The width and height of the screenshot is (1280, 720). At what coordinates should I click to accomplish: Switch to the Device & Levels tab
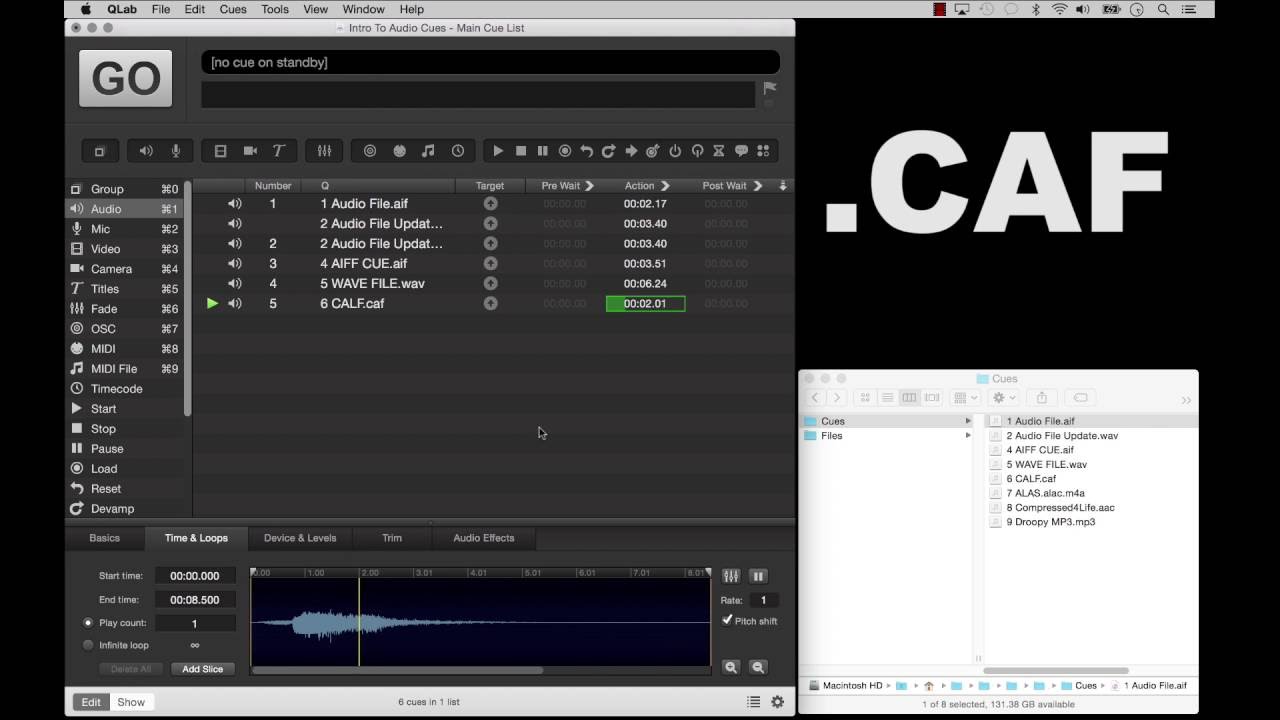click(300, 538)
